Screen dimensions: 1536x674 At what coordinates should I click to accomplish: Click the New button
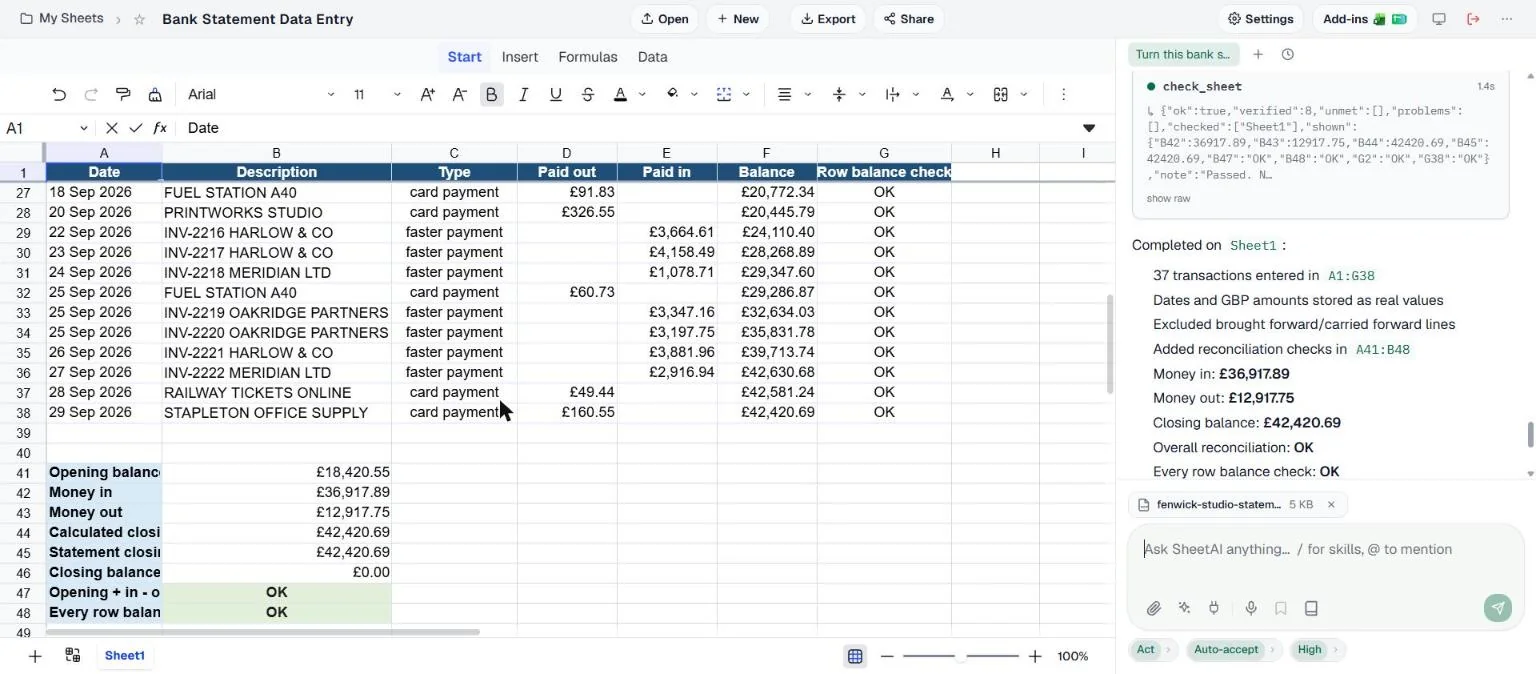pos(738,19)
